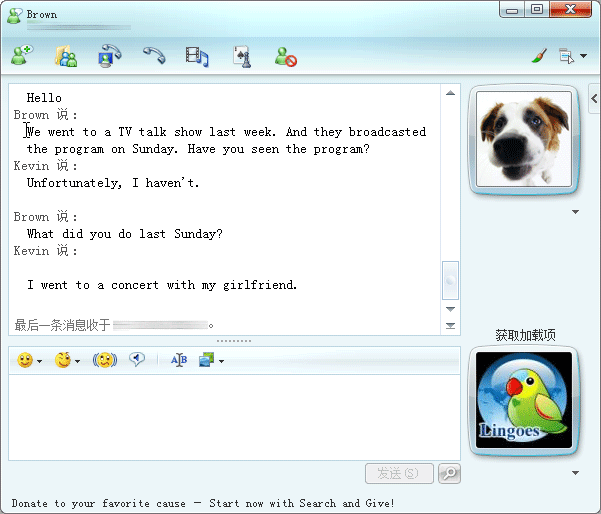Open the background picture dropdown

click(x=221, y=361)
